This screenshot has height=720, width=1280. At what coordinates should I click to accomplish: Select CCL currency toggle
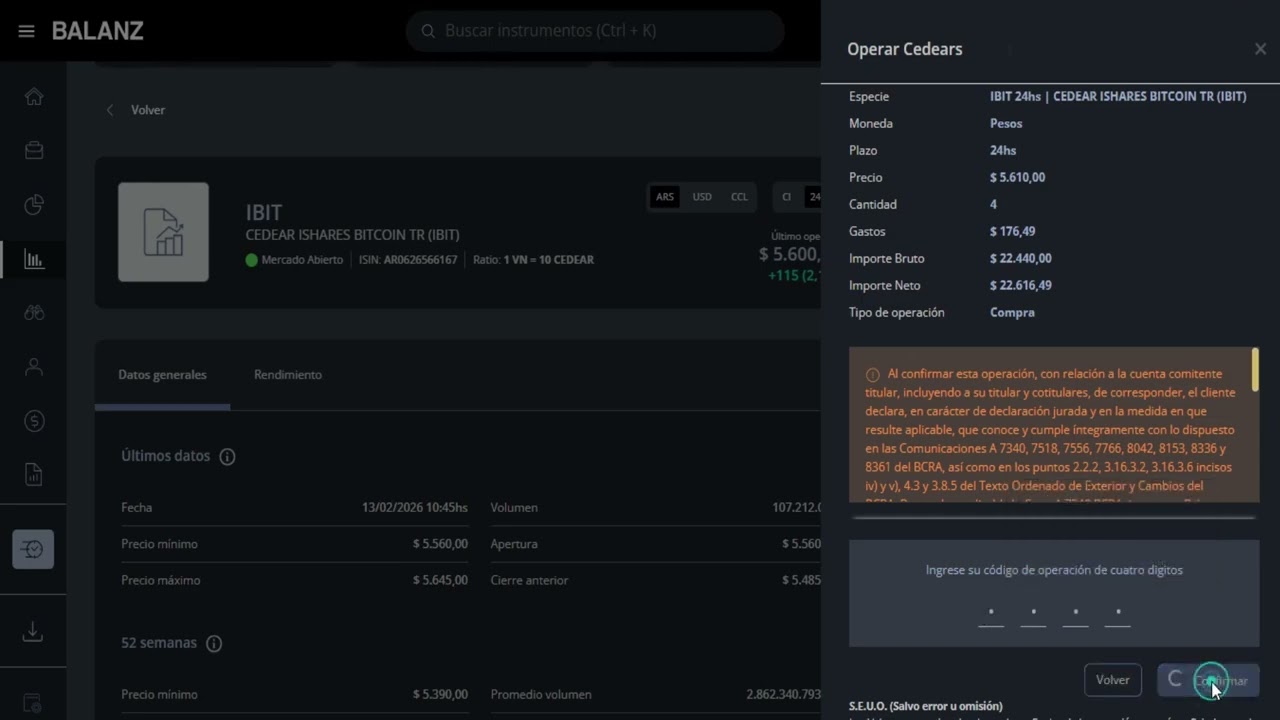tap(739, 197)
